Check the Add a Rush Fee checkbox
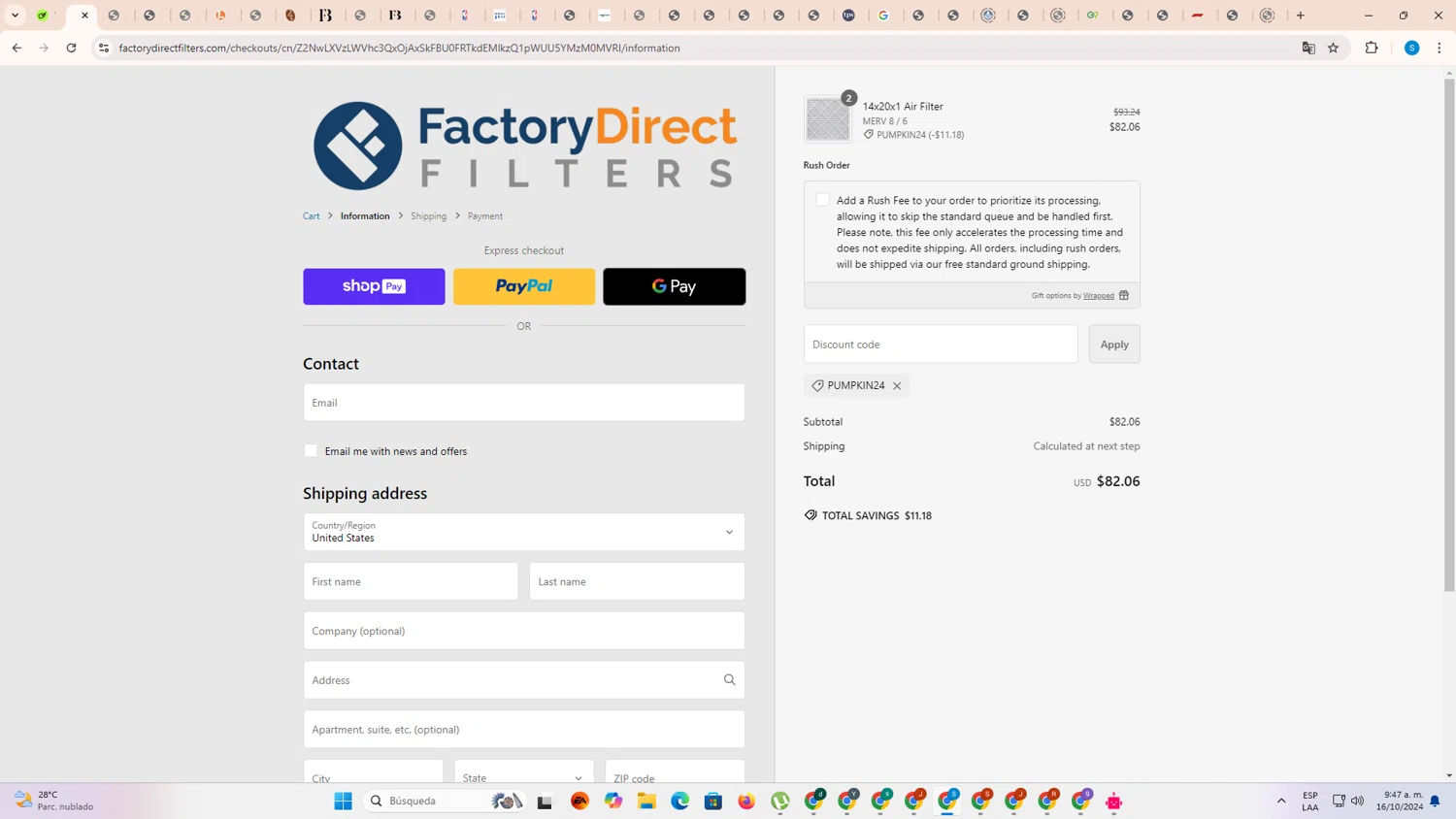This screenshot has height=819, width=1456. point(822,200)
